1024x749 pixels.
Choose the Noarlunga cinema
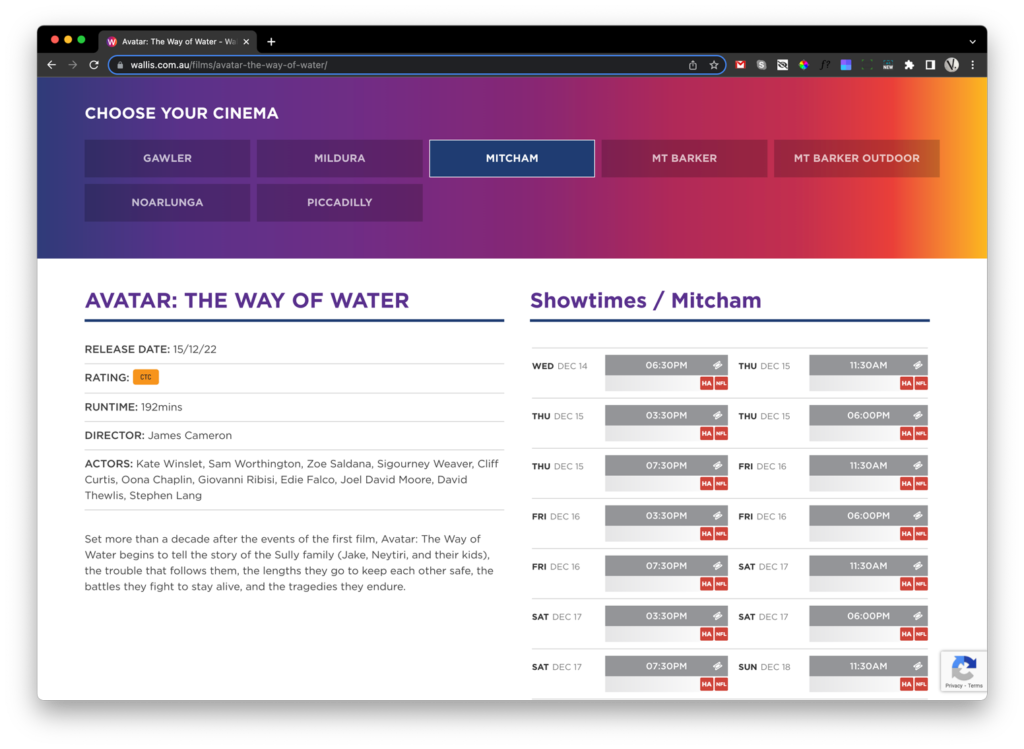167,202
